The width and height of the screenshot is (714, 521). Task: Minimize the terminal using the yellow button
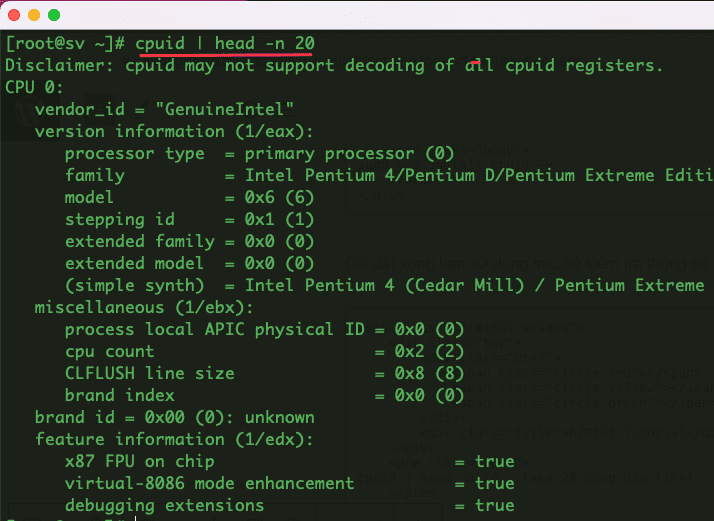(x=33, y=15)
